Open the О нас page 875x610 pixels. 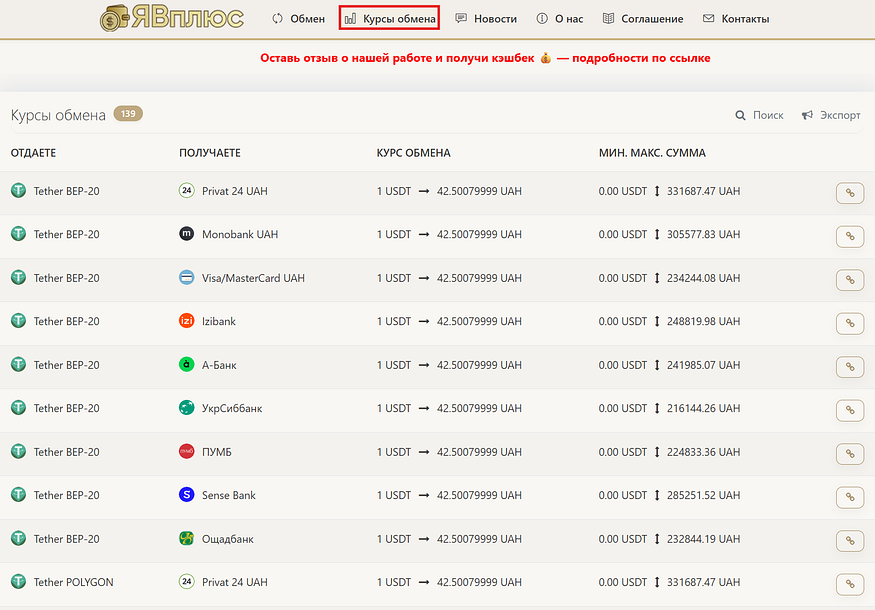pyautogui.click(x=560, y=19)
